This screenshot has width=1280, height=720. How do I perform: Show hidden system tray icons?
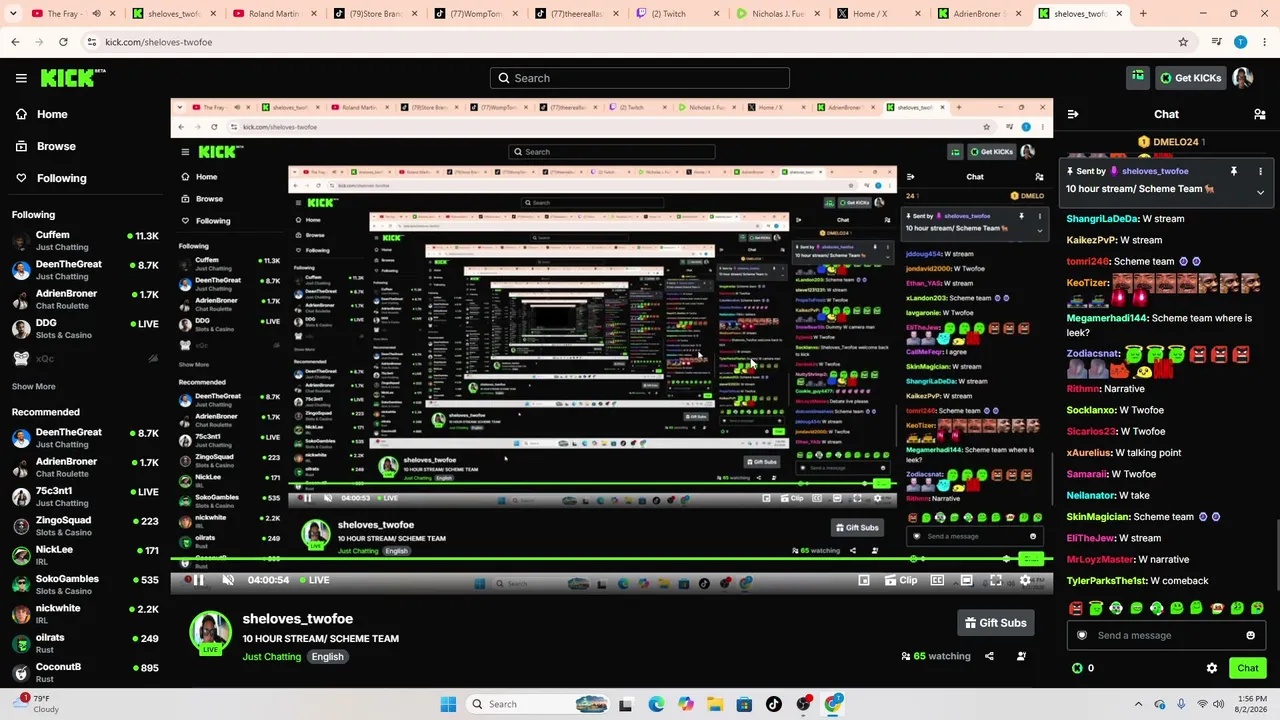1138,704
